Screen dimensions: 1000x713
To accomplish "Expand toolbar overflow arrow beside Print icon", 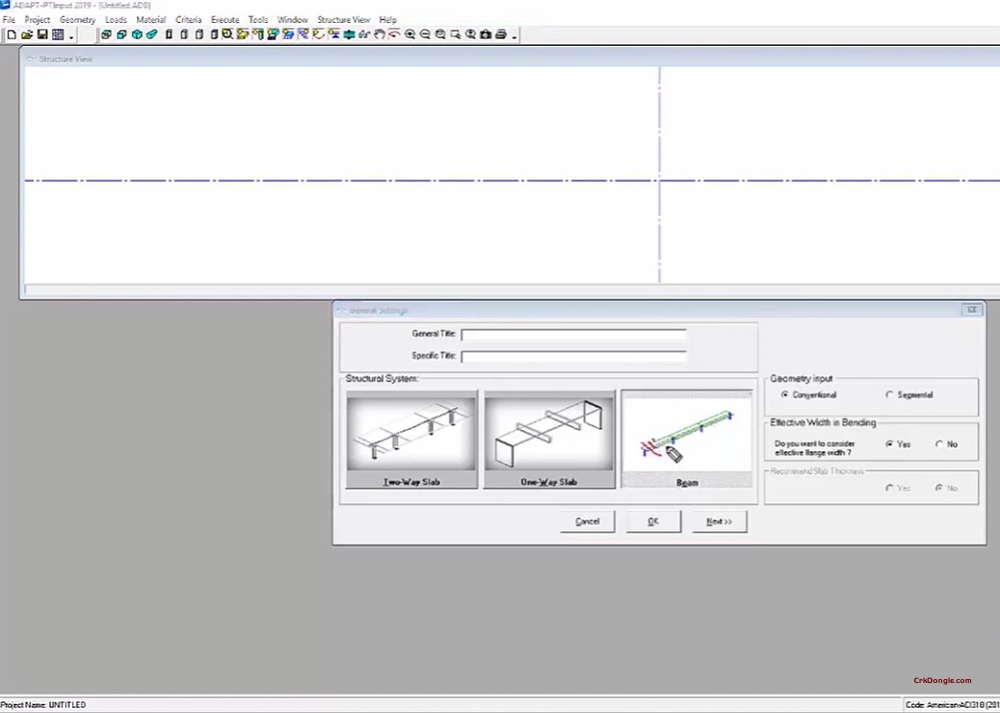I will pos(515,37).
